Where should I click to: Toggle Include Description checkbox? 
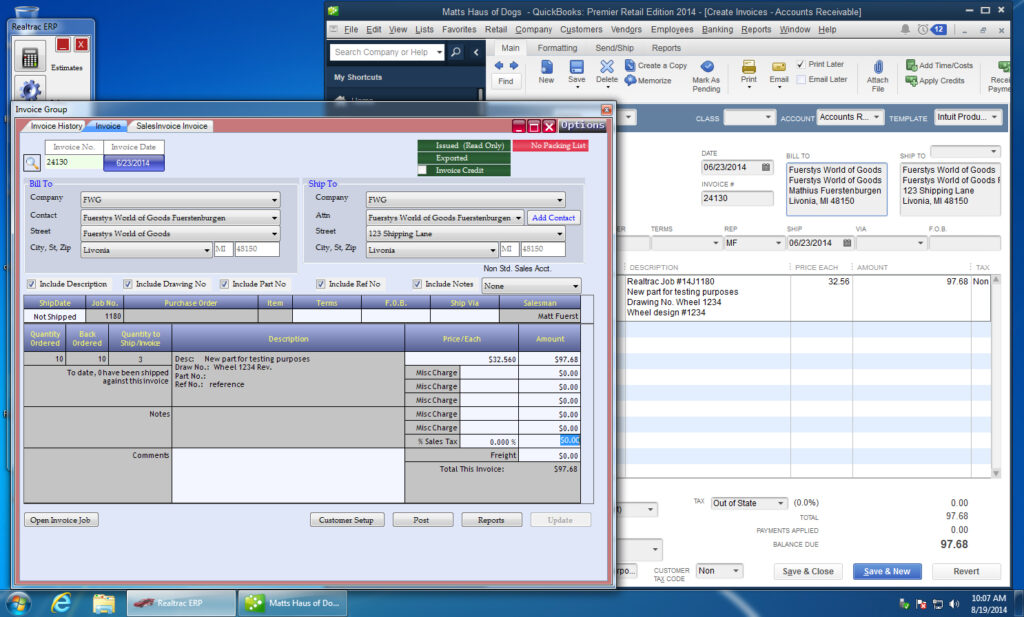pyautogui.click(x=31, y=284)
